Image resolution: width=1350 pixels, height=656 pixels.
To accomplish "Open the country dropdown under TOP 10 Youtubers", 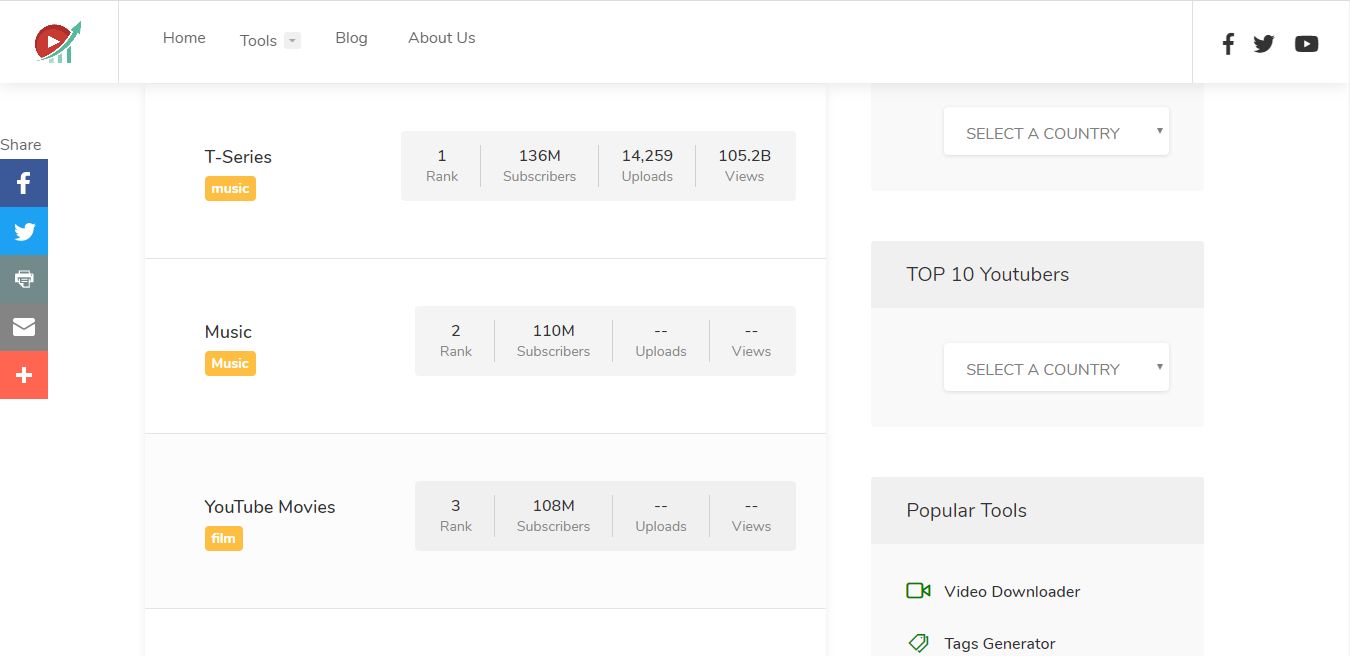I will (x=1056, y=368).
